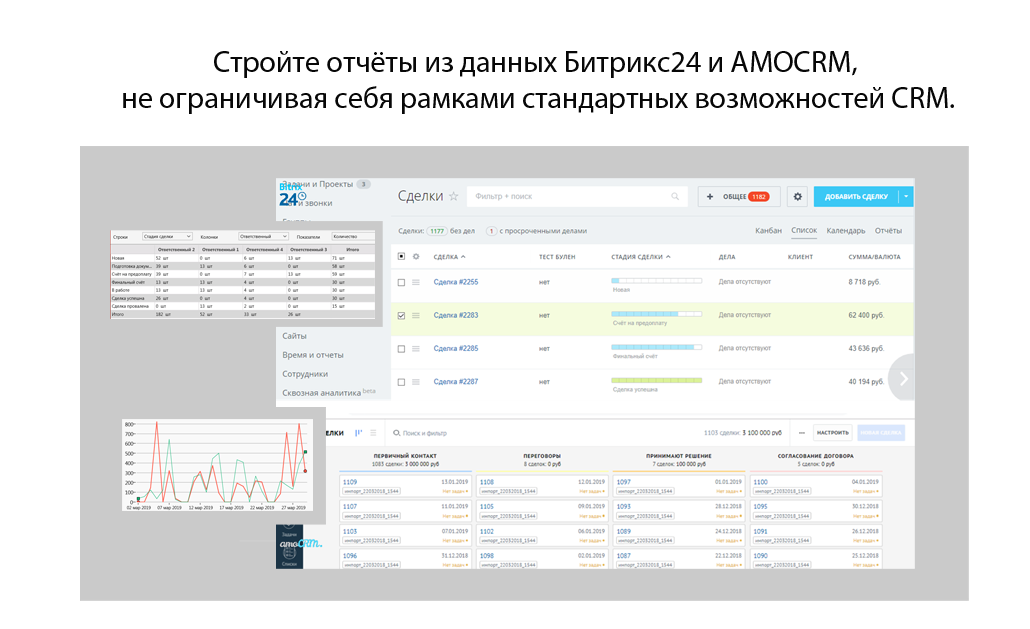Click the stage progress bar of Сделка #2283
This screenshot has width=1030, height=629.
click(x=656, y=314)
